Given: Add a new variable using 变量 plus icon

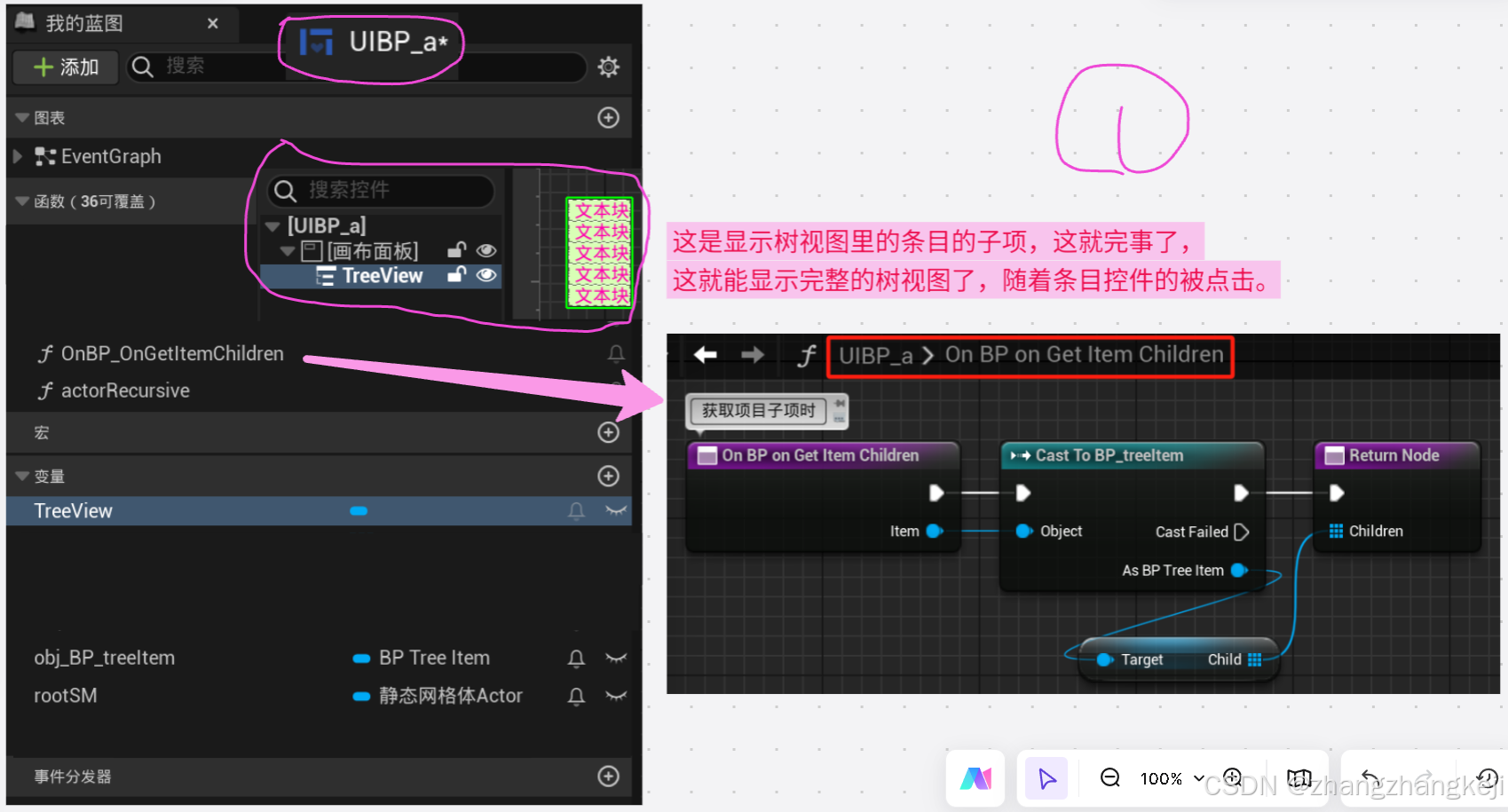Looking at the screenshot, I should tap(609, 476).
